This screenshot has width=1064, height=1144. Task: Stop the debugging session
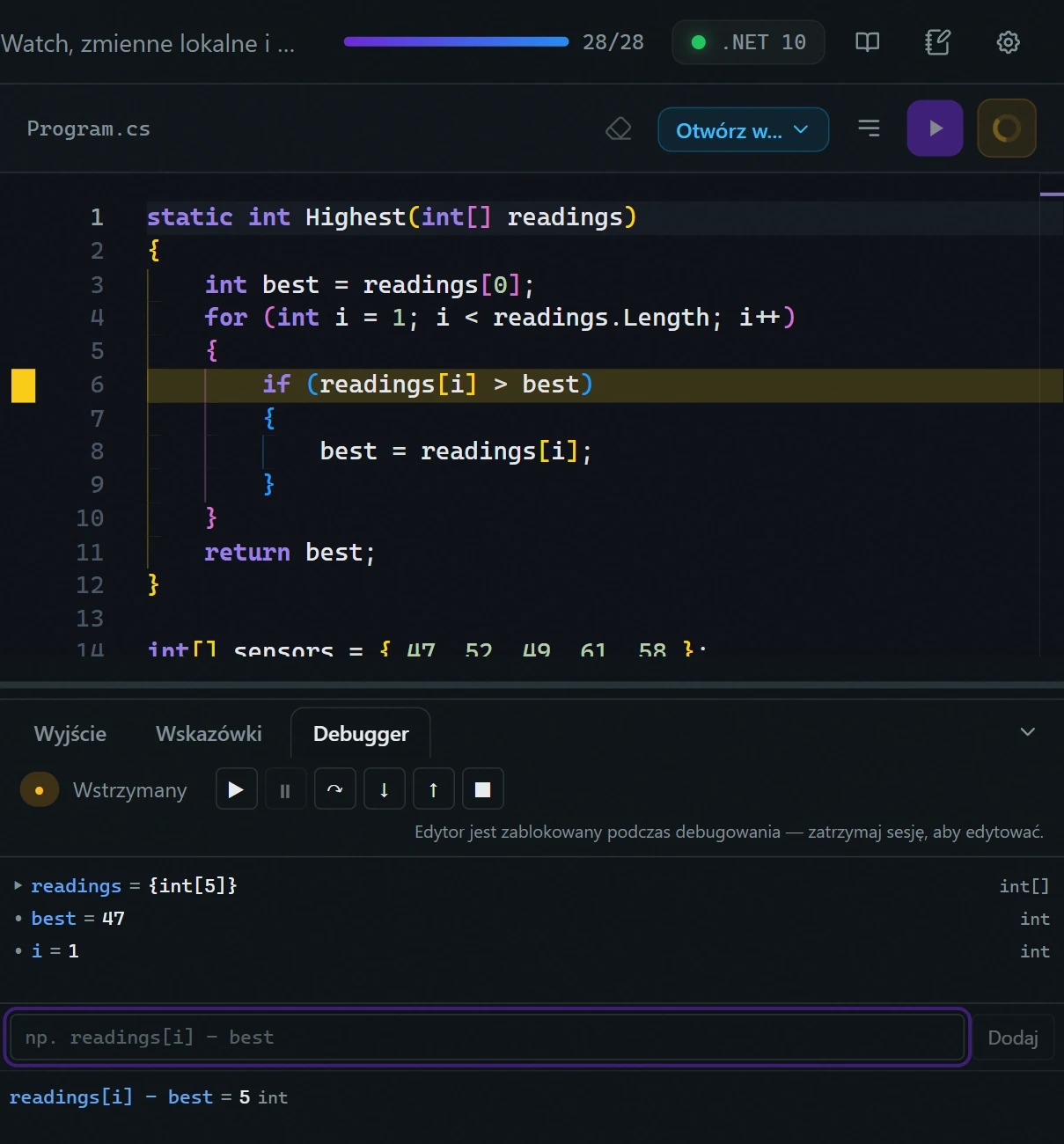pyautogui.click(x=482, y=788)
